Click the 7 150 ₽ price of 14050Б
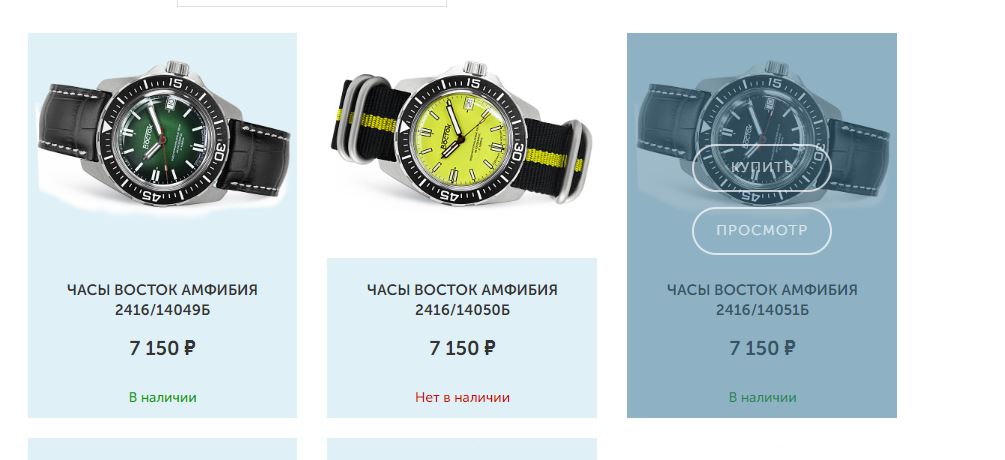 pyautogui.click(x=462, y=349)
